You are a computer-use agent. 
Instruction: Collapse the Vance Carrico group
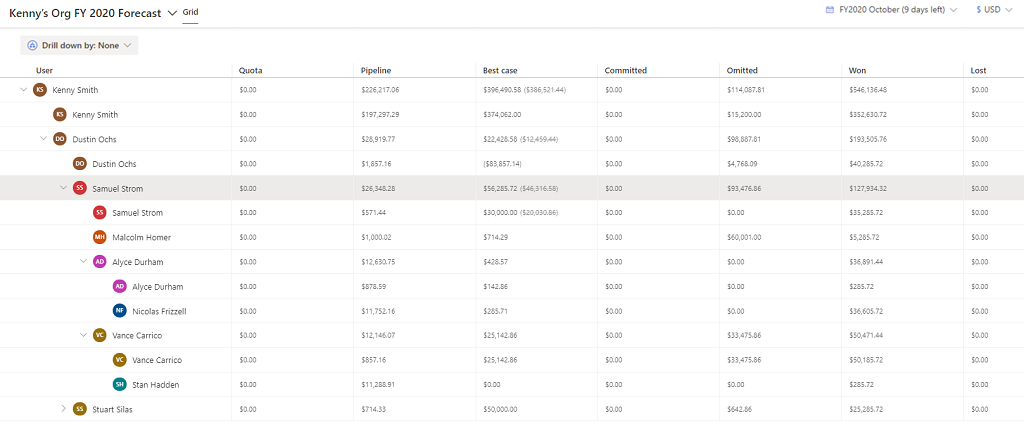[83, 335]
